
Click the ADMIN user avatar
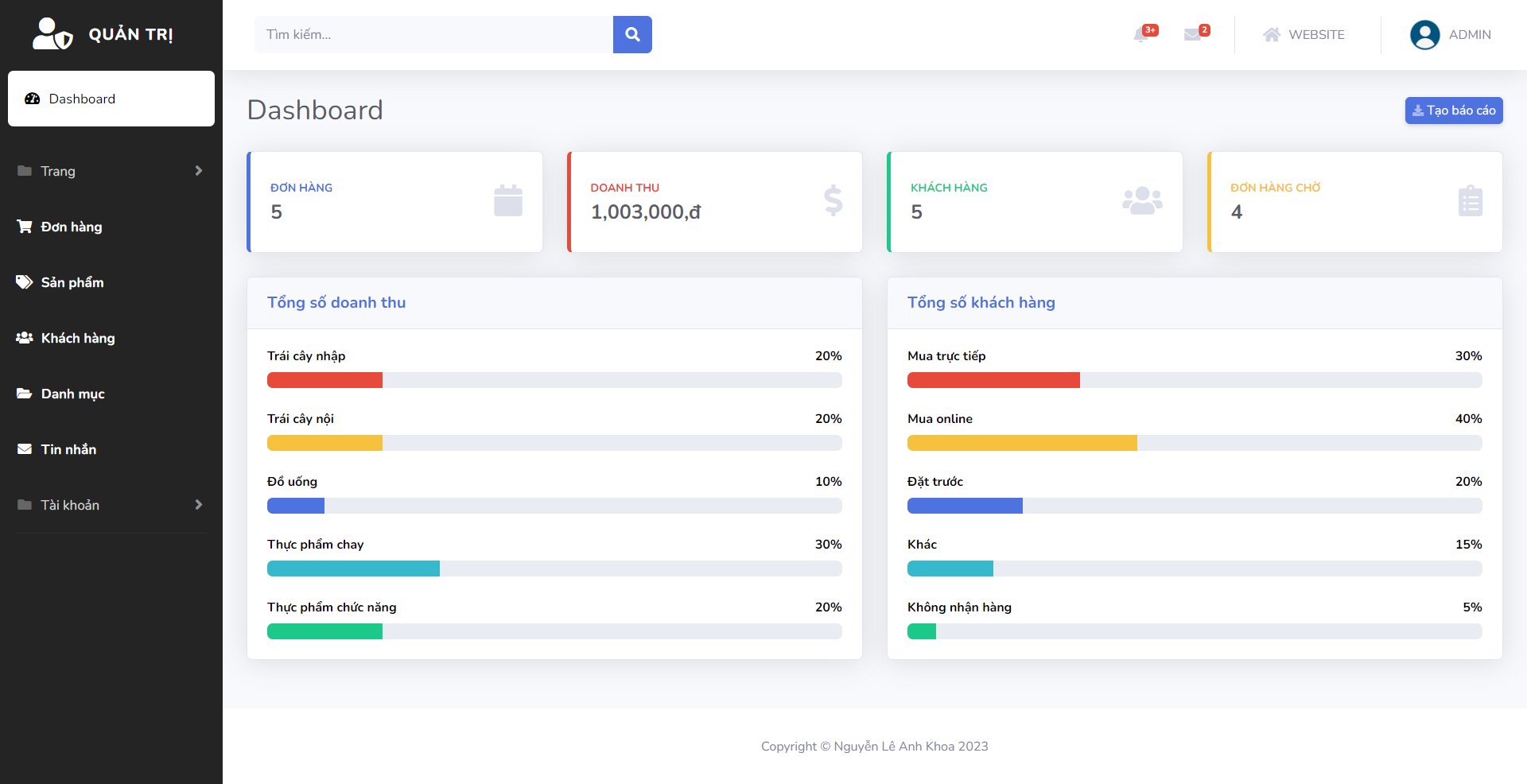(1424, 34)
